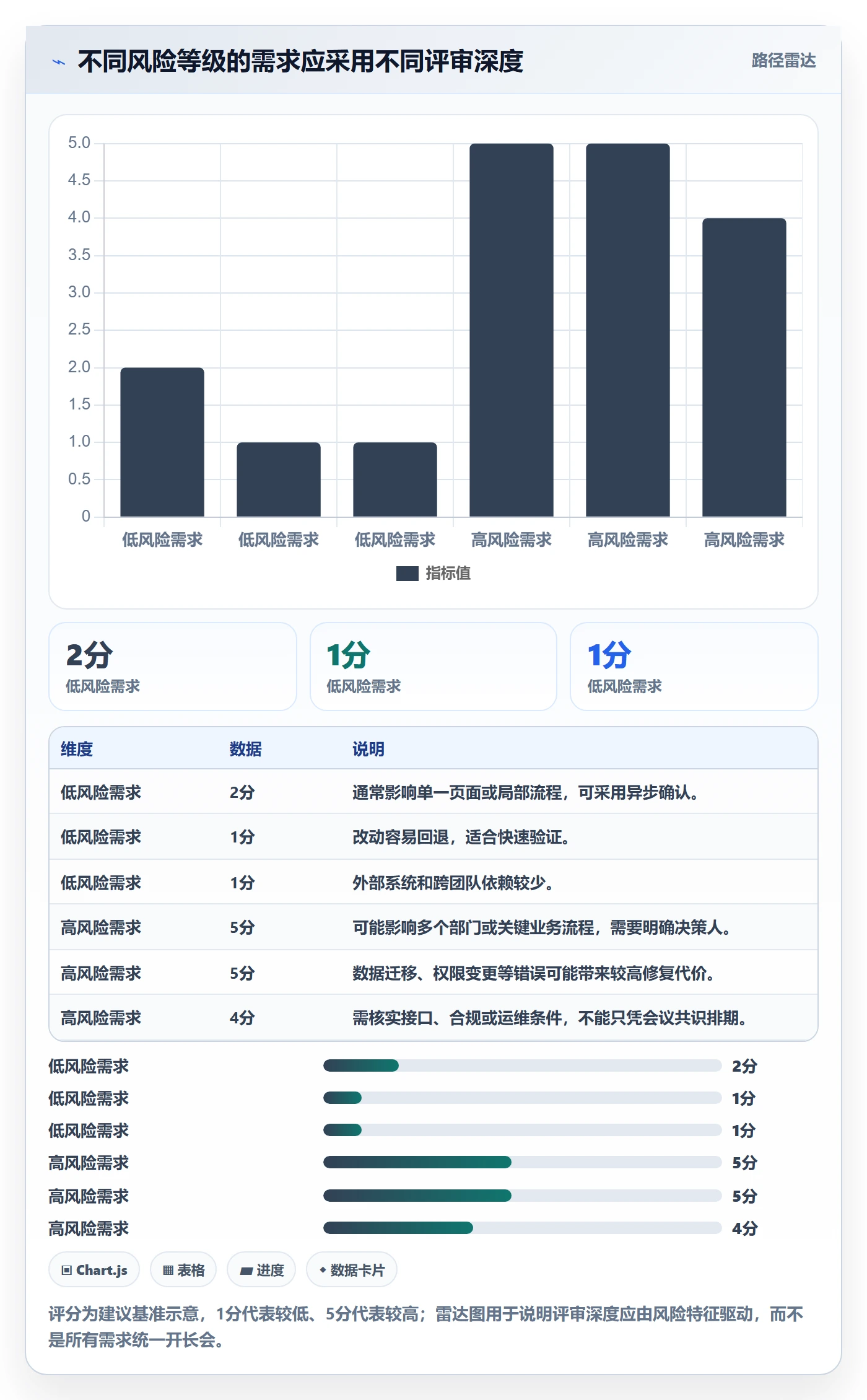
Task: Select the 数据卡片 chip
Action: point(352,1270)
